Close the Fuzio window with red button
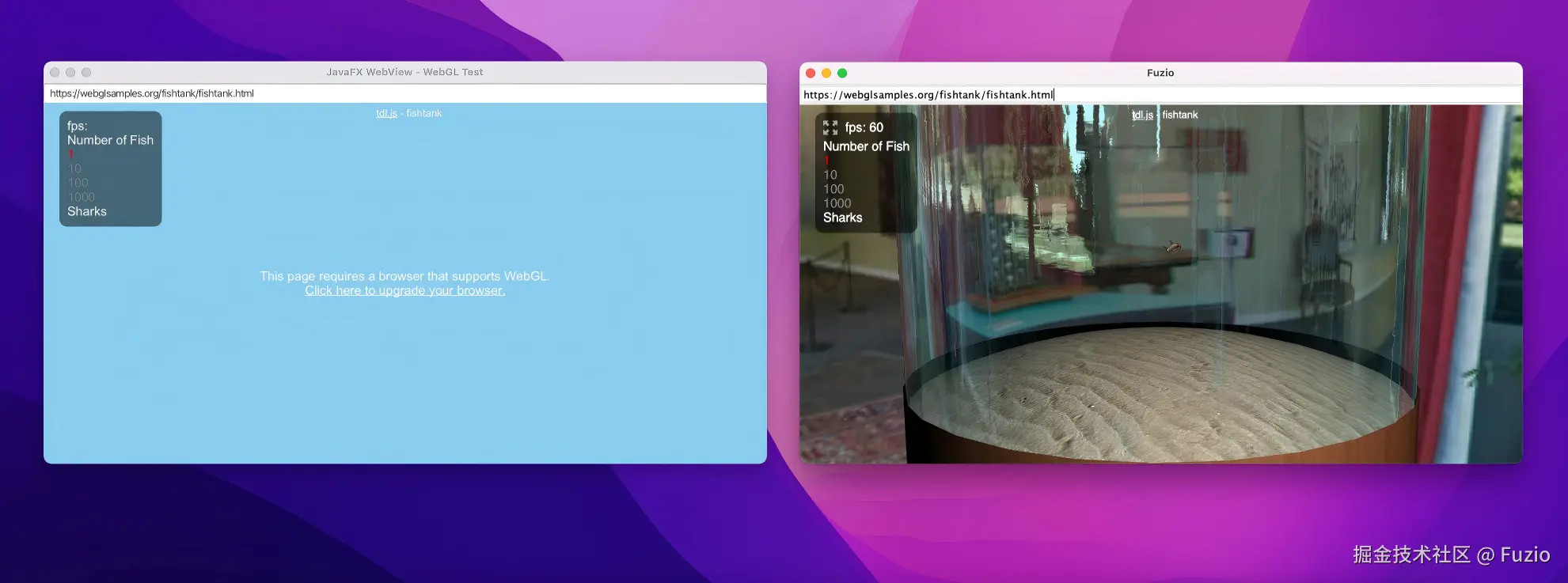Screen dimensions: 1568x583 tap(811, 73)
